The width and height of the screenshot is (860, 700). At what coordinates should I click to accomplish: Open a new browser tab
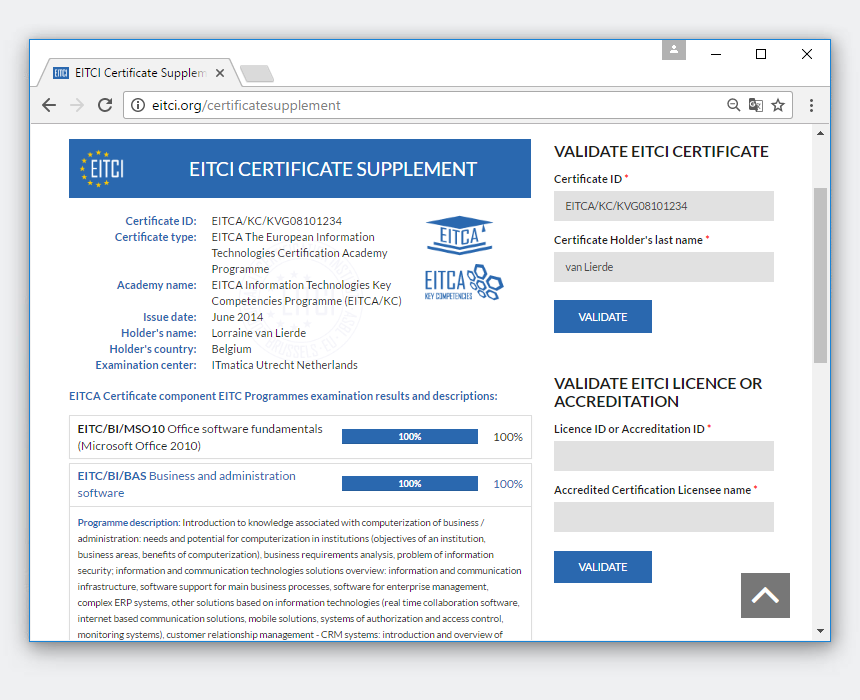[257, 73]
